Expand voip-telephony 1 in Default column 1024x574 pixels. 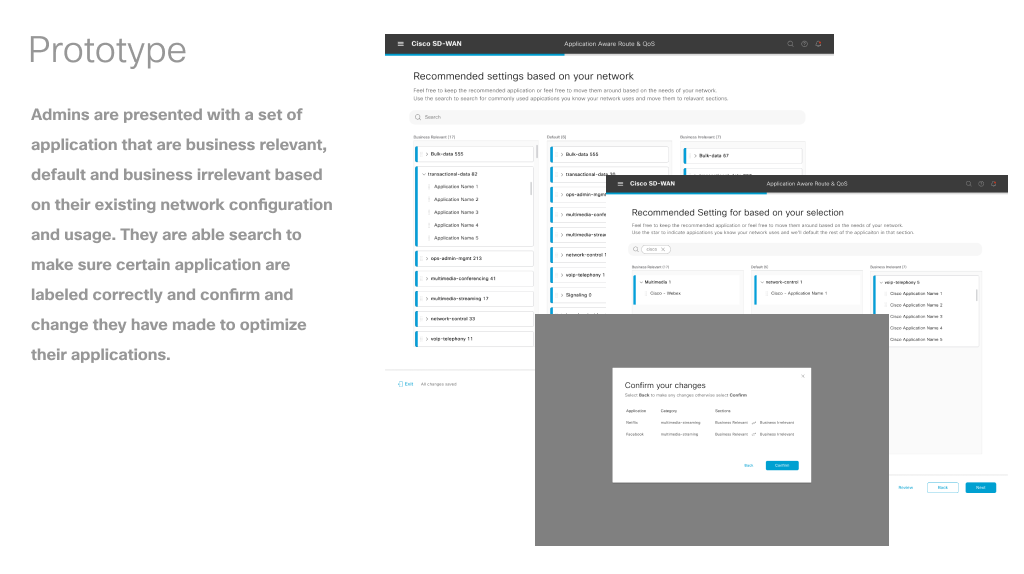pyautogui.click(x=562, y=275)
